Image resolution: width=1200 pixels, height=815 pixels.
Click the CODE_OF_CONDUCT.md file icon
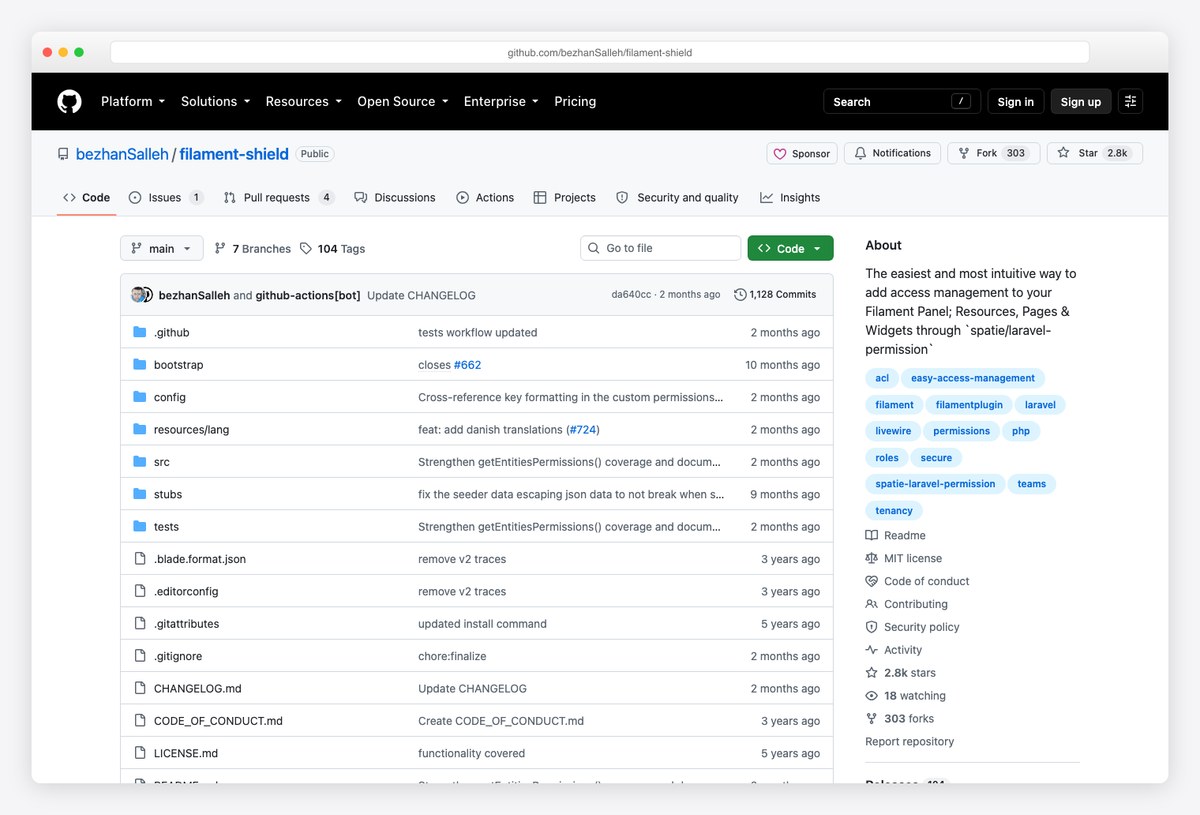pyautogui.click(x=140, y=720)
